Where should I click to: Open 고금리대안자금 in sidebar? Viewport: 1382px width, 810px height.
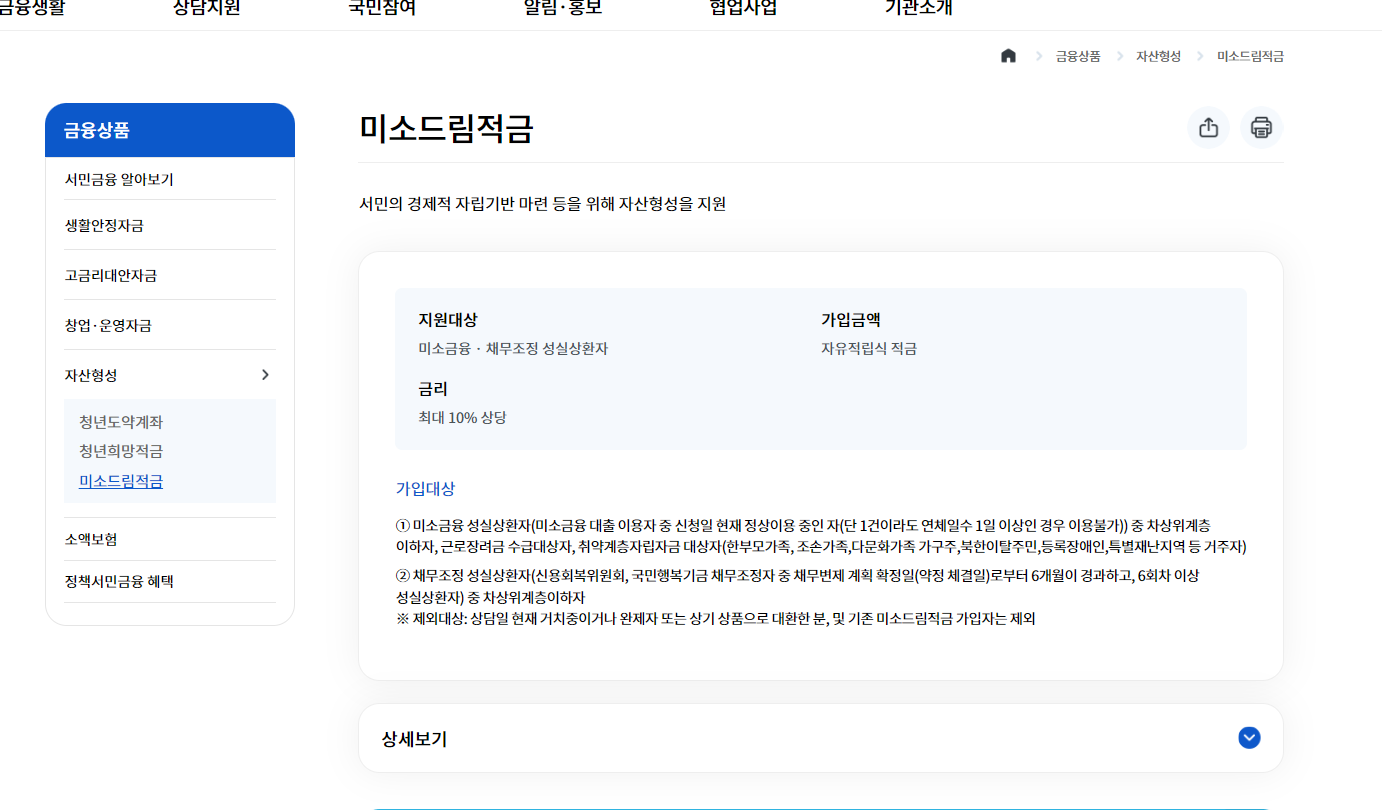click(111, 276)
